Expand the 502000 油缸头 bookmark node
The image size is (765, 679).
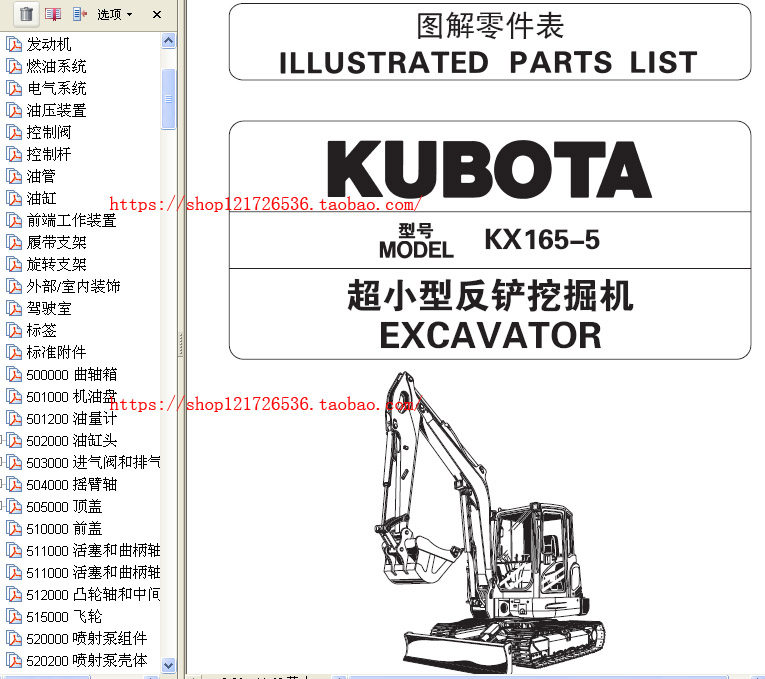click(2, 440)
